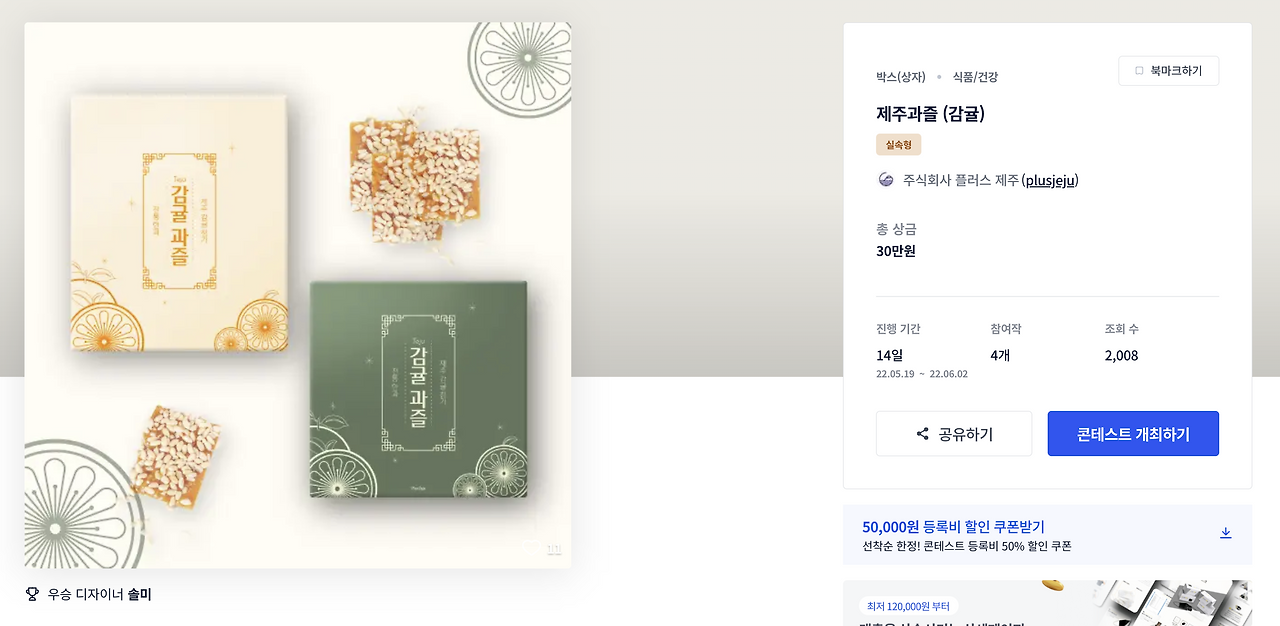Open the 식품/건강 category breadcrumb
This screenshot has height=626, width=1280.
[973, 77]
